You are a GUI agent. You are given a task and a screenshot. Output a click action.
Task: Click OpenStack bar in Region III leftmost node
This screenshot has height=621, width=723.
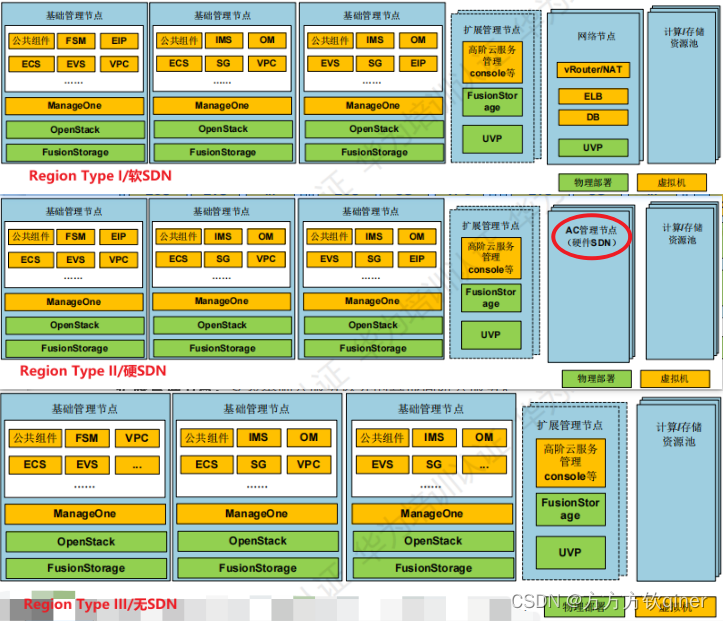86,541
